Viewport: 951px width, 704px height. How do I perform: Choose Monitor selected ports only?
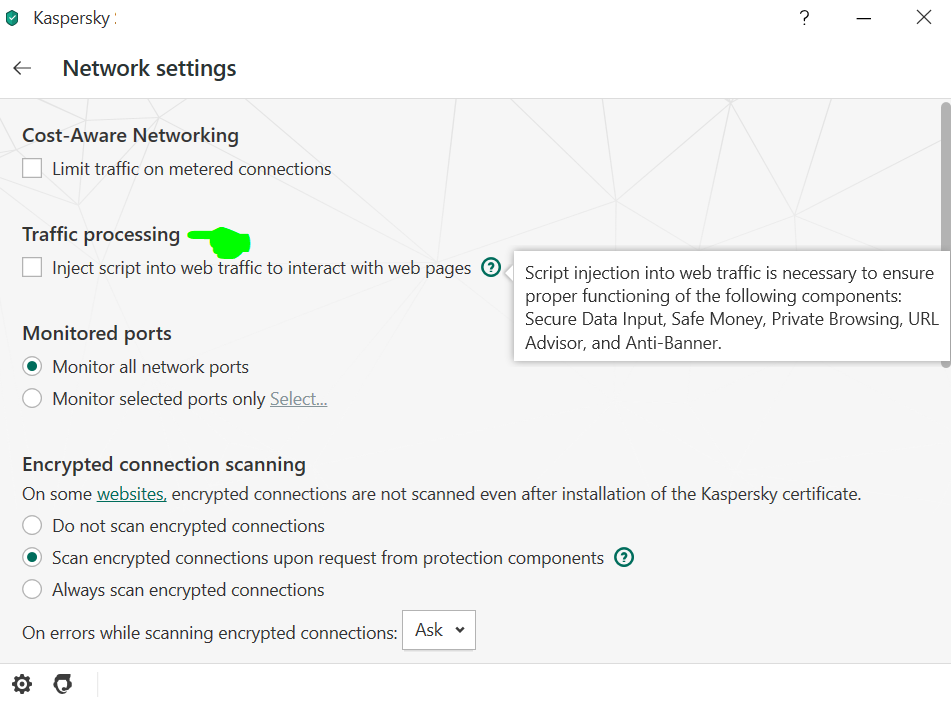coord(33,399)
